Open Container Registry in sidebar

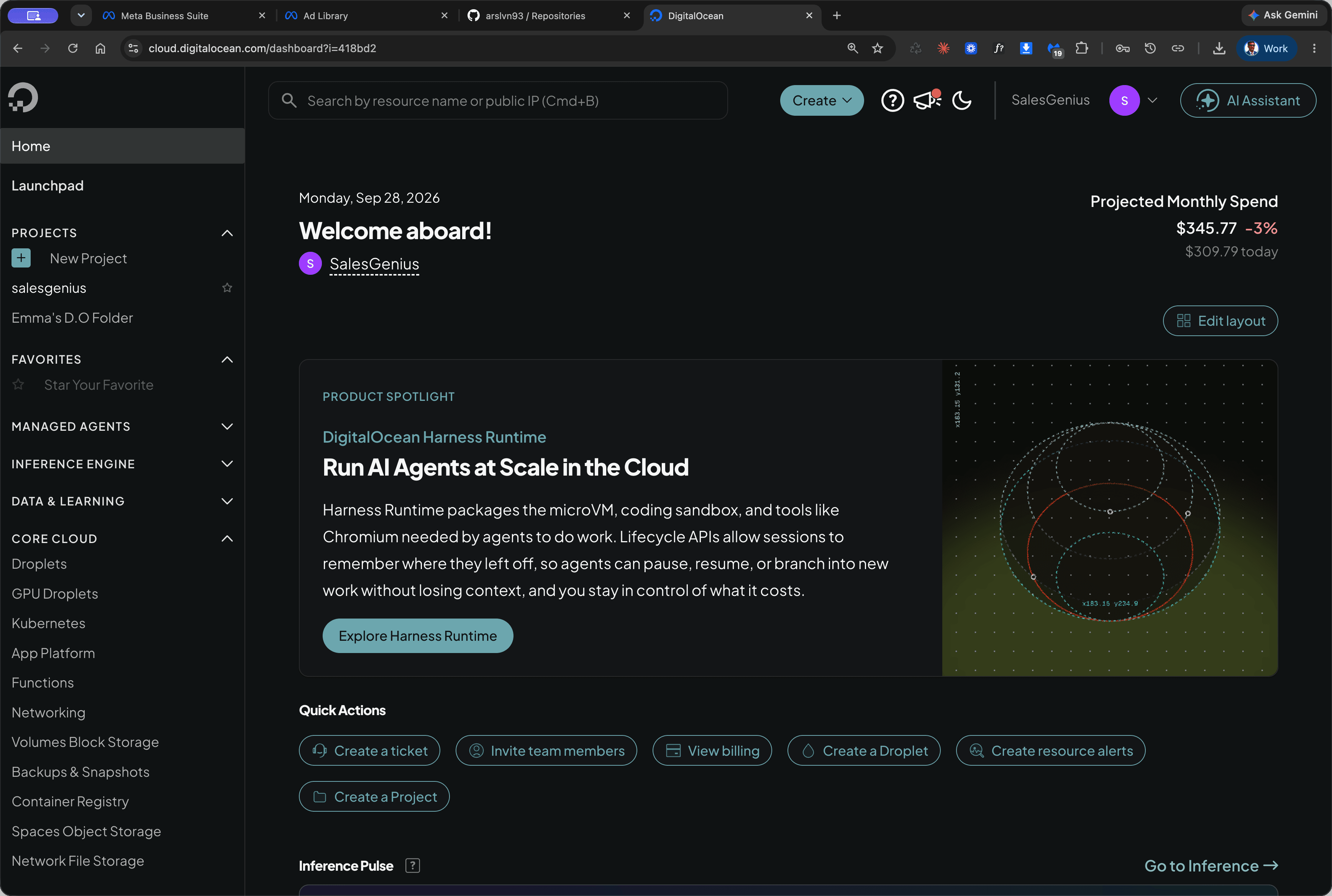tap(70, 802)
